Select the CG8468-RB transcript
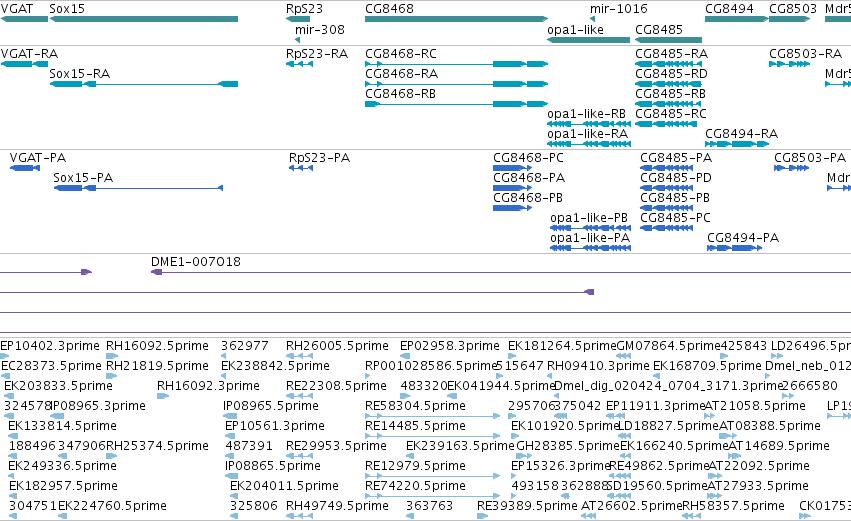851x521 pixels. click(401, 94)
